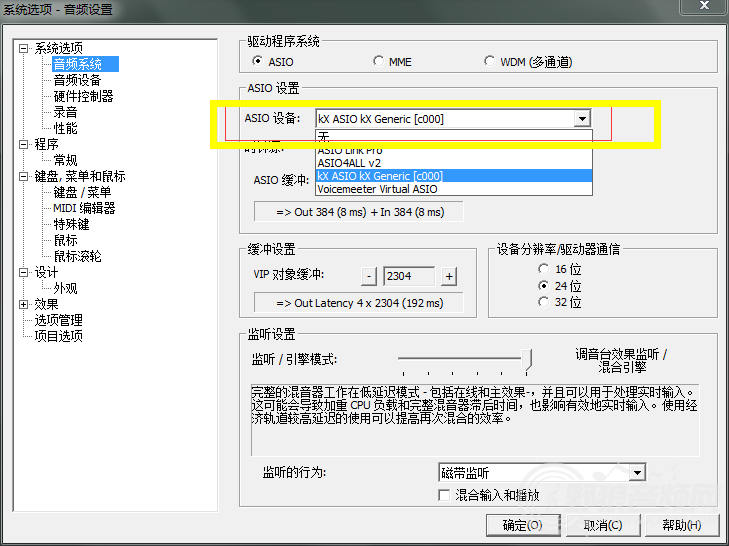
Task: Open 选项管理 tree item
Action: coord(59,320)
